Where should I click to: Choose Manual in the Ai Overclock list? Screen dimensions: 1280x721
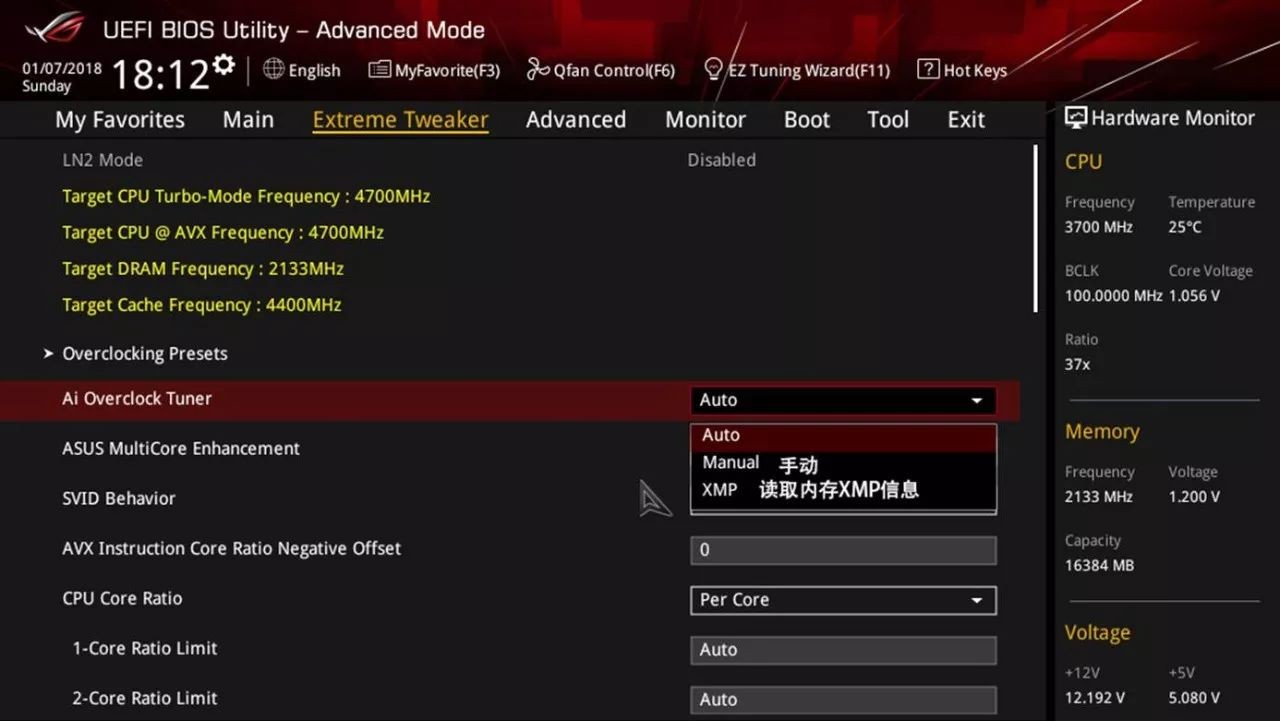click(843, 464)
